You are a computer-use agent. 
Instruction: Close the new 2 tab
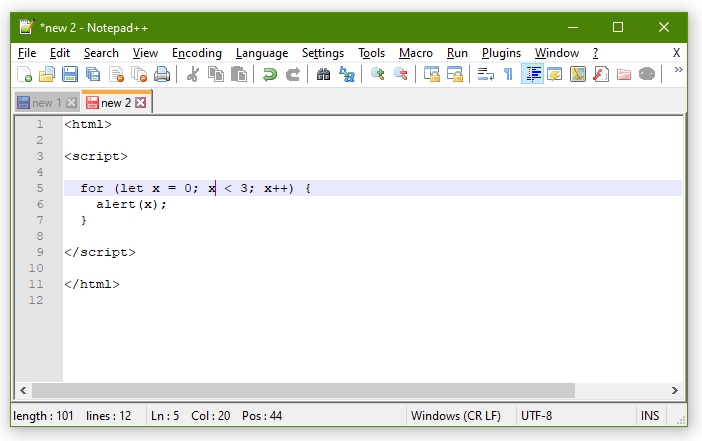tap(141, 103)
